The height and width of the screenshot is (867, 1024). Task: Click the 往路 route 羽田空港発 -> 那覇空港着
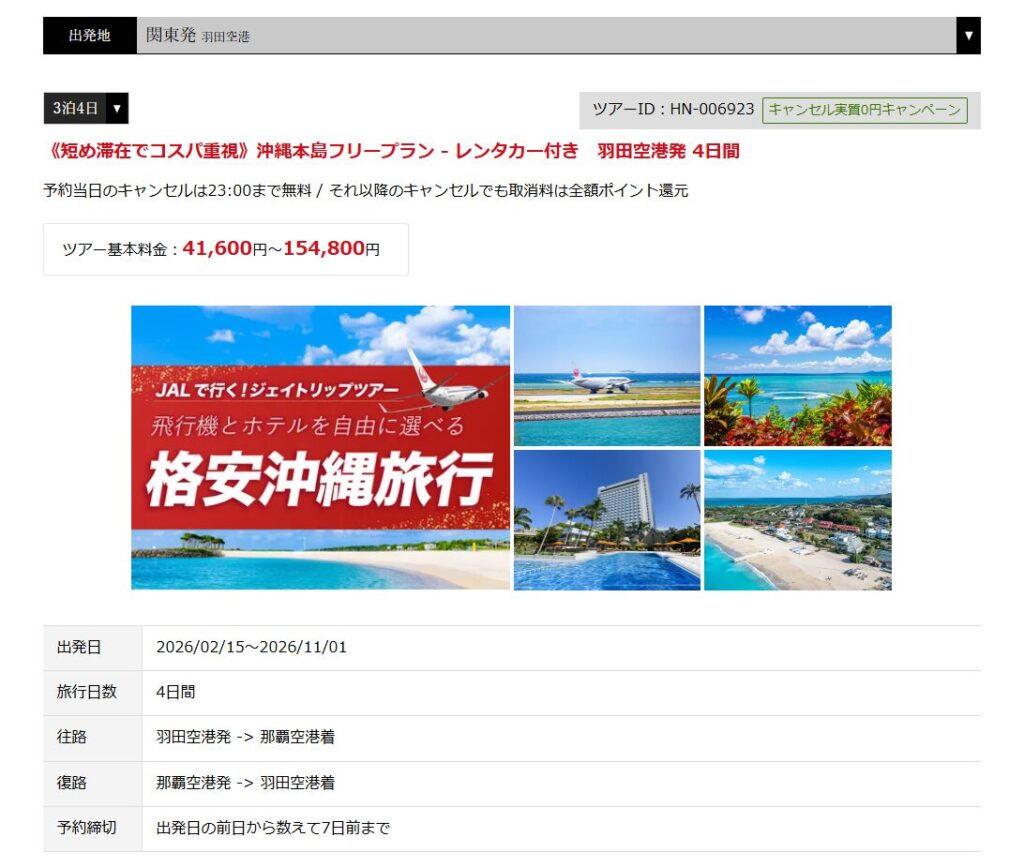coord(245,737)
